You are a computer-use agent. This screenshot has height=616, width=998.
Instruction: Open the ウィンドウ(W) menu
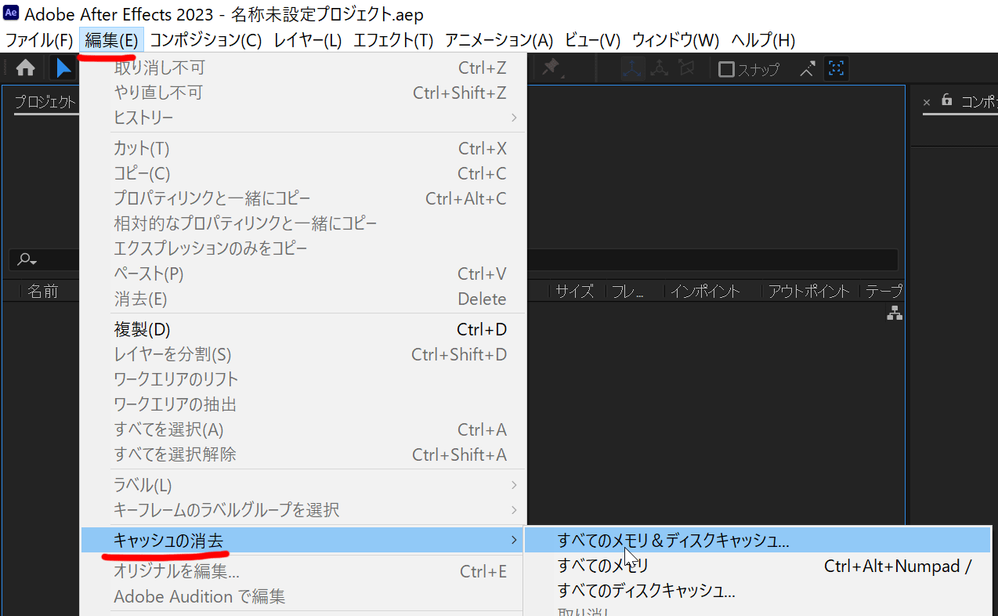[675, 40]
